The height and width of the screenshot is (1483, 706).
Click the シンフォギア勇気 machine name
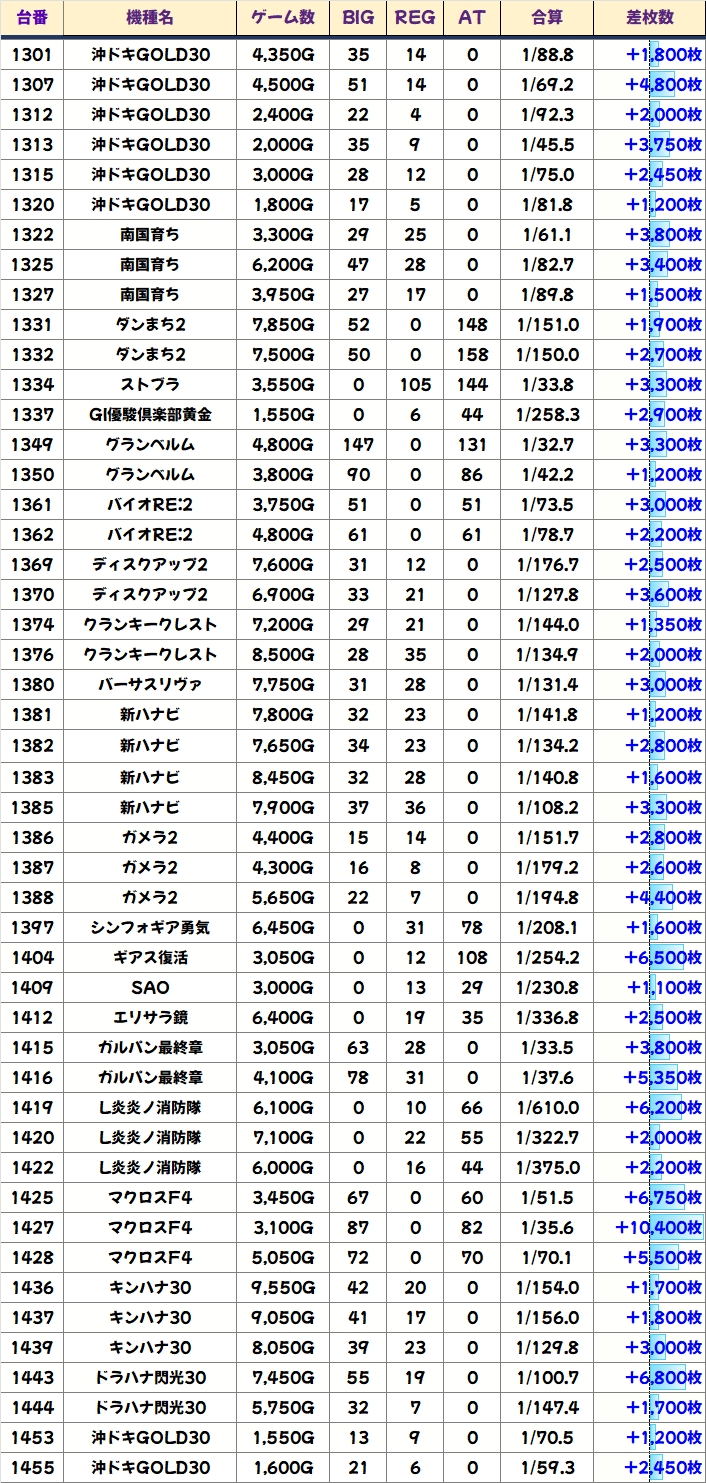click(x=150, y=927)
